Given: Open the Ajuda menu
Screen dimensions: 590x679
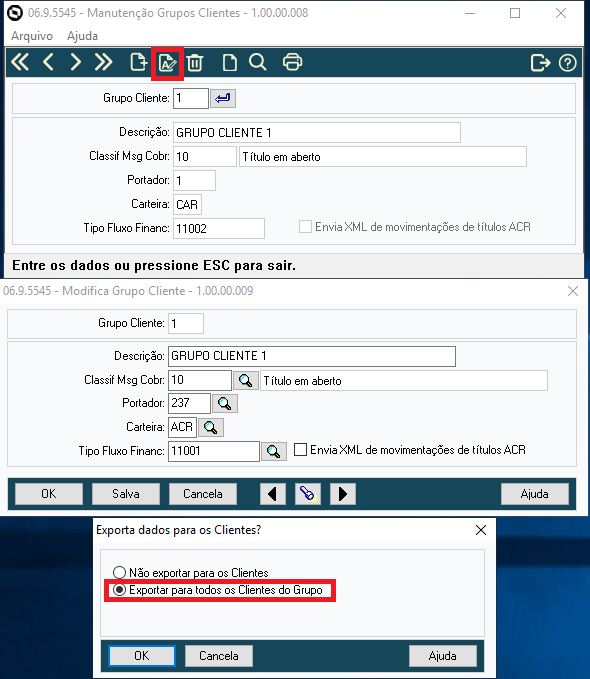Looking at the screenshot, I should click(x=82, y=36).
